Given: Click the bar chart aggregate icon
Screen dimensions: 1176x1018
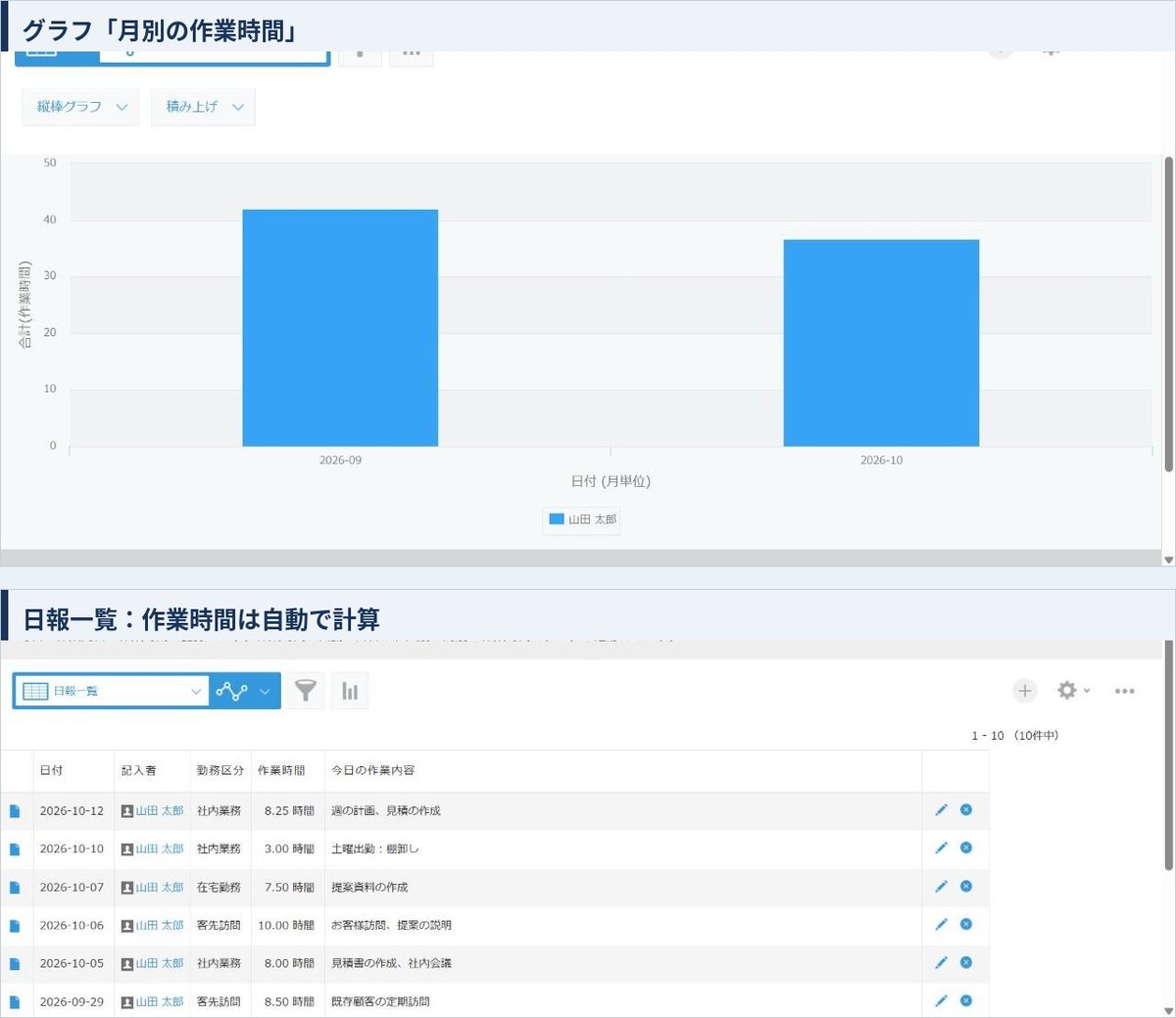Looking at the screenshot, I should pyautogui.click(x=350, y=691).
